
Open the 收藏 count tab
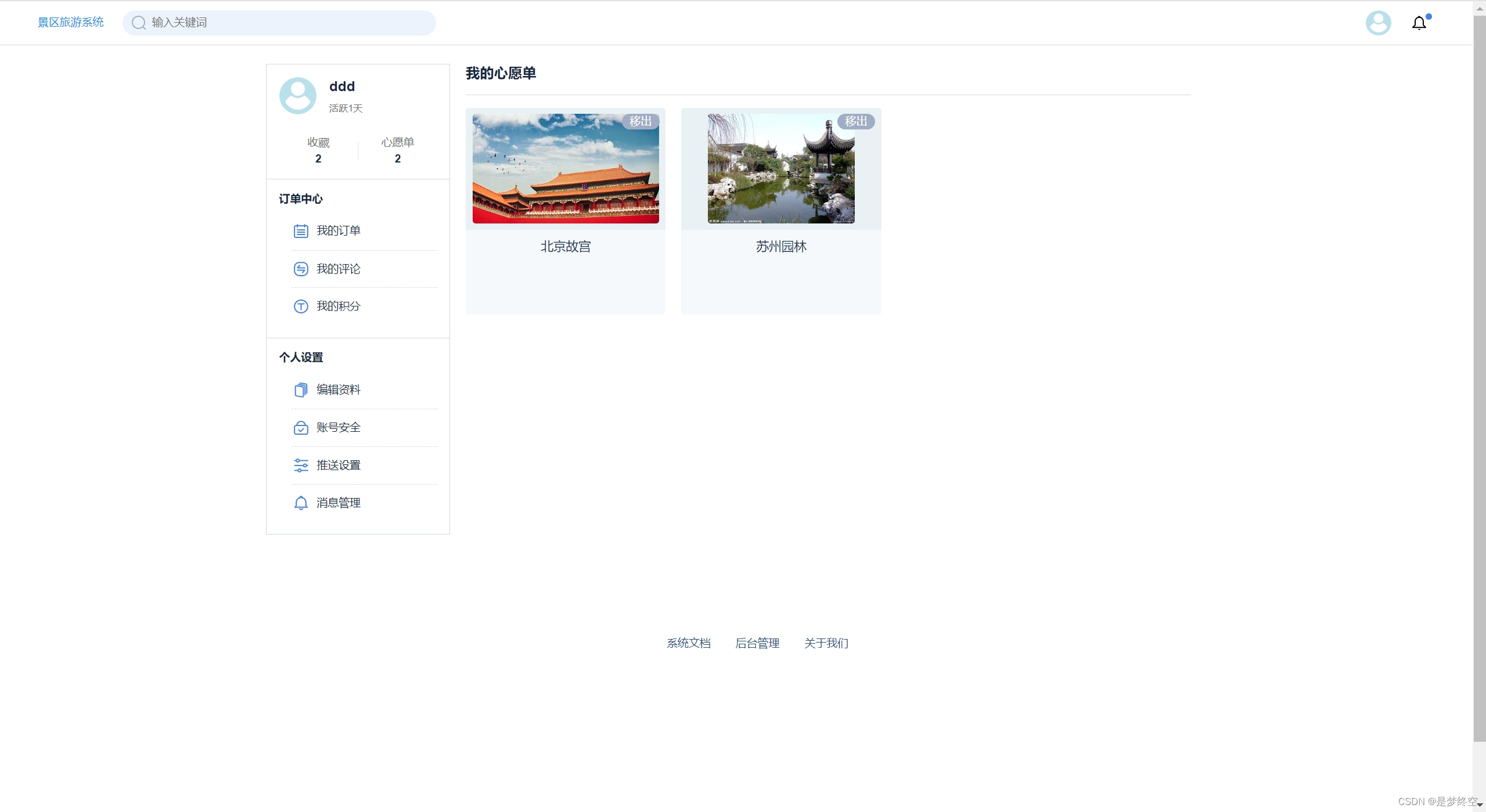318,150
